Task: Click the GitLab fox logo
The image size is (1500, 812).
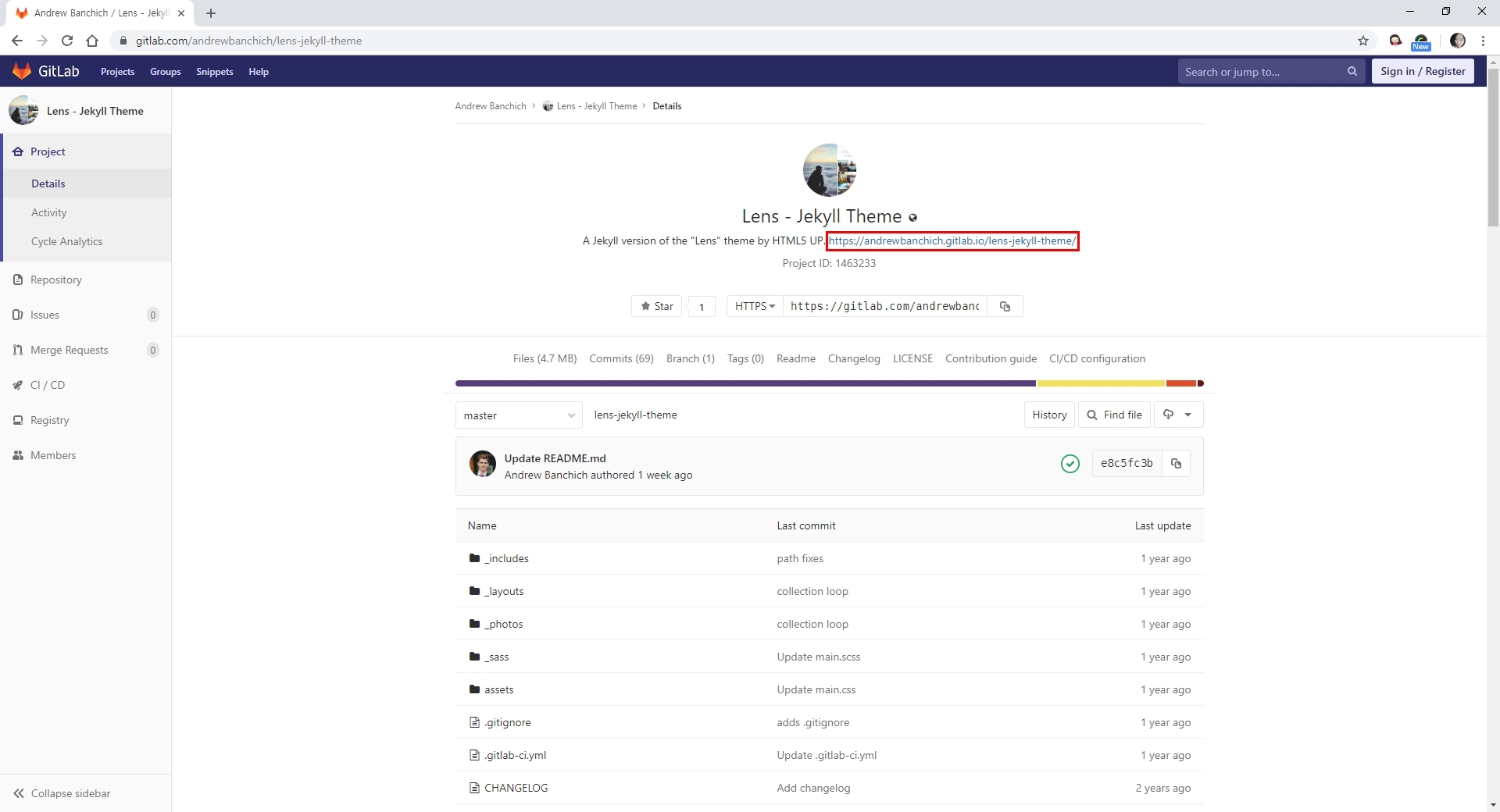Action: coord(22,71)
